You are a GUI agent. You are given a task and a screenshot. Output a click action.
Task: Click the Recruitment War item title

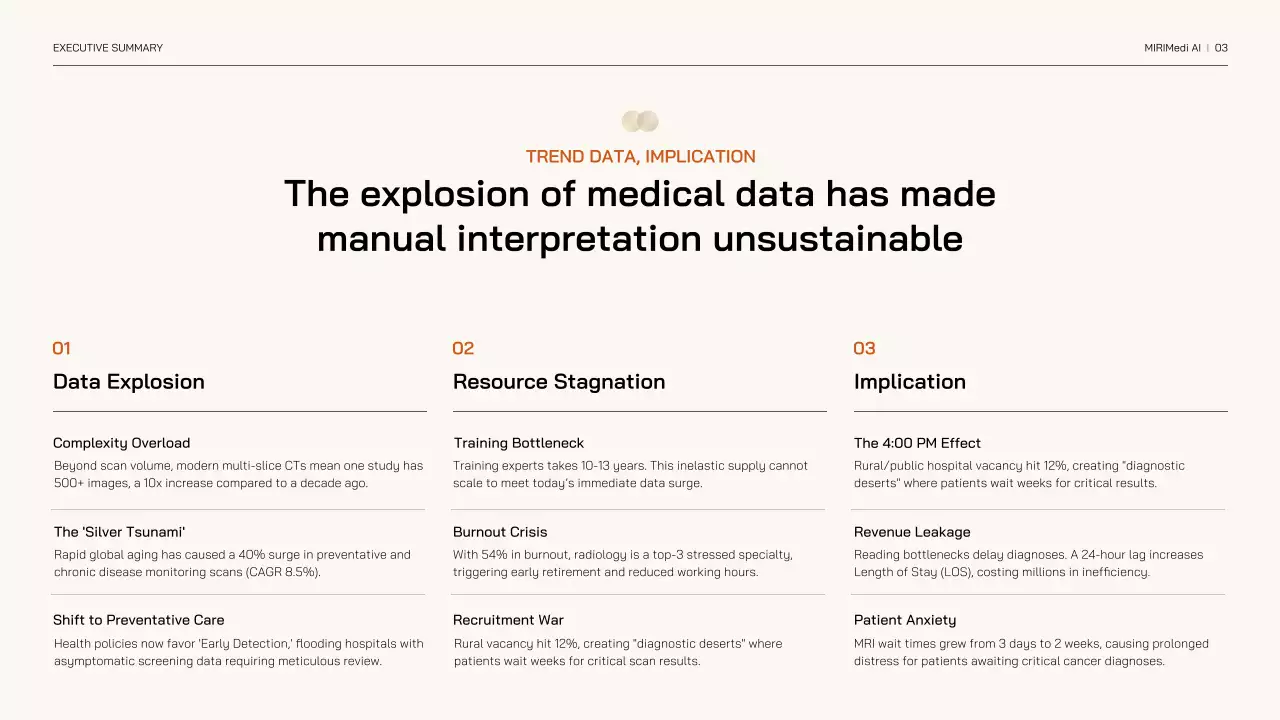coord(509,620)
